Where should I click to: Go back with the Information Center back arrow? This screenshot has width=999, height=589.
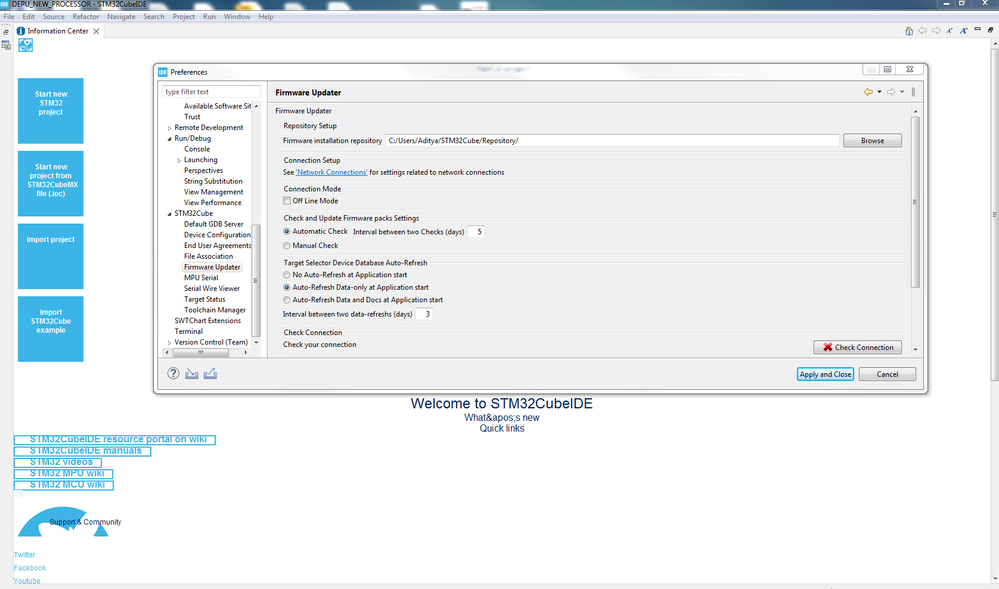pyautogui.click(x=923, y=31)
